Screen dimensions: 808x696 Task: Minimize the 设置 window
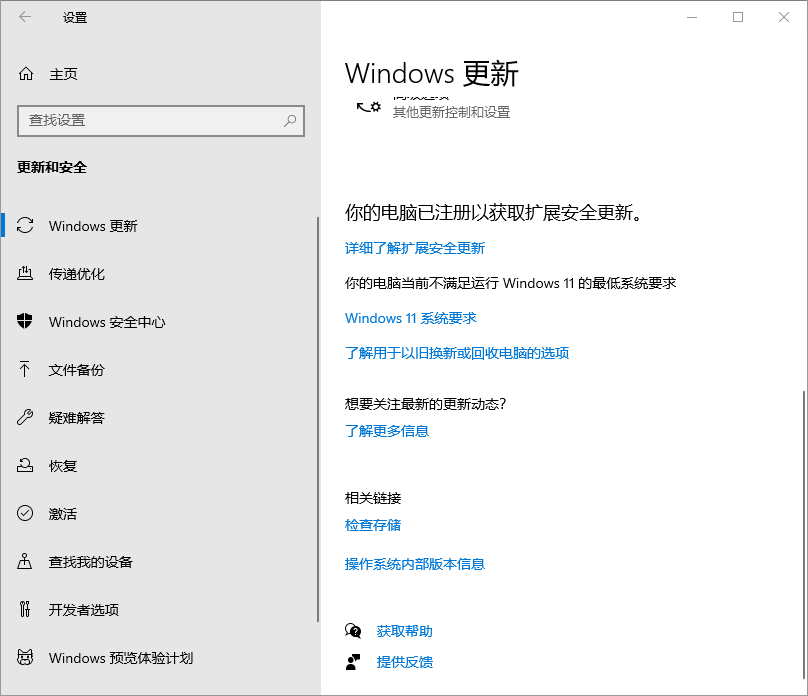point(692,17)
